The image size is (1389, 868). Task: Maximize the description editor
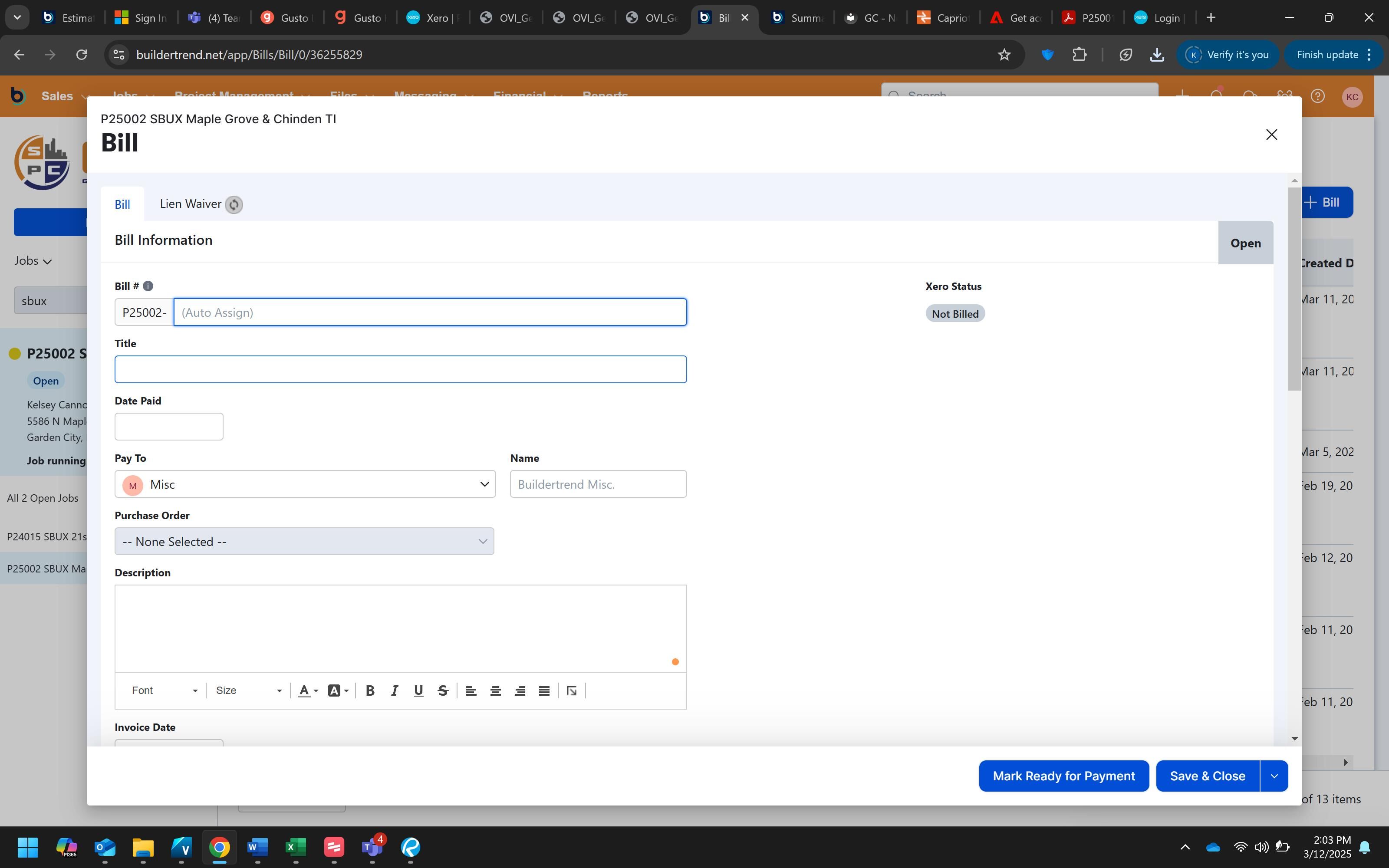[x=572, y=690]
